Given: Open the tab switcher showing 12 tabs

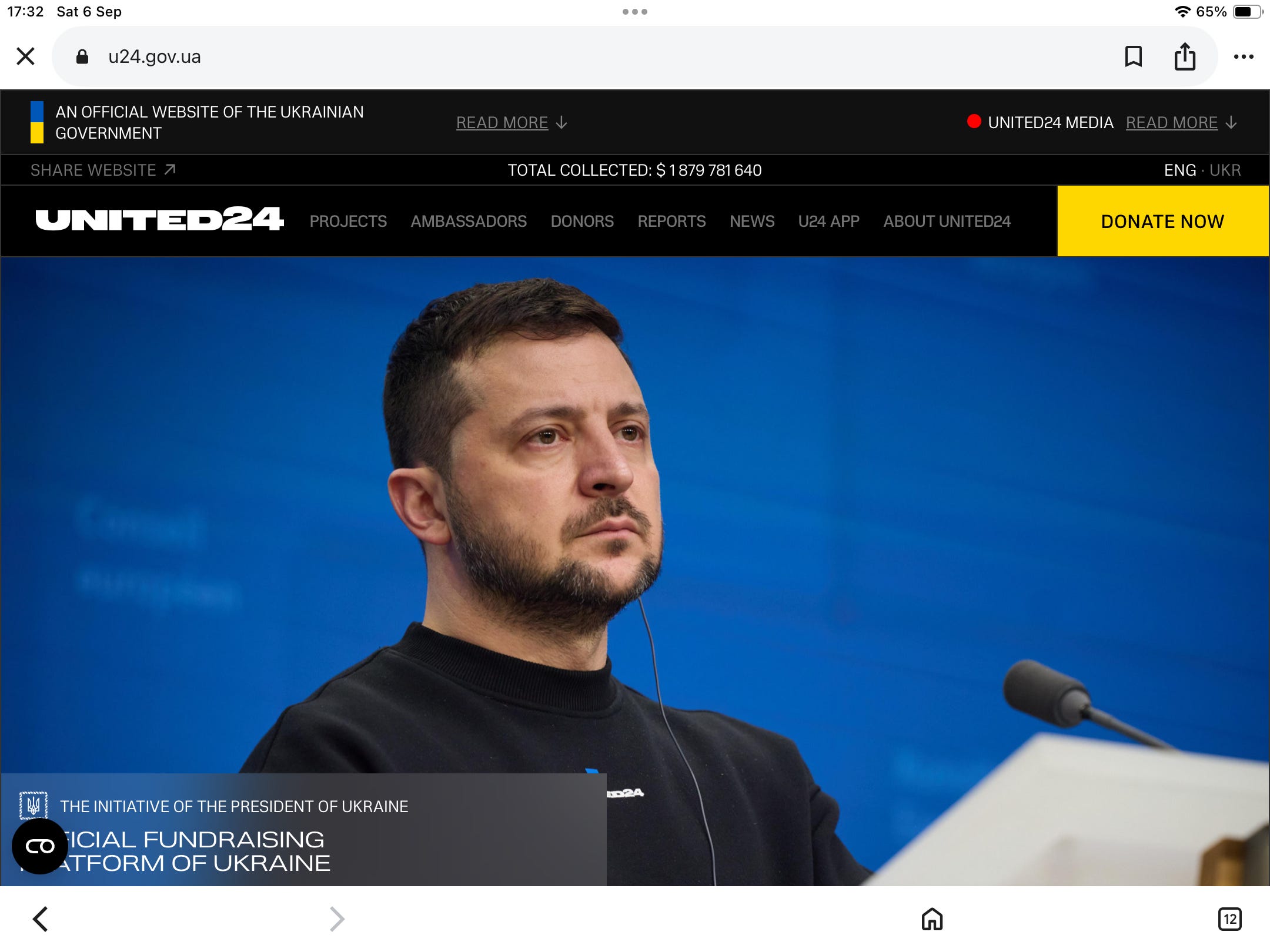Looking at the screenshot, I should click(1229, 919).
